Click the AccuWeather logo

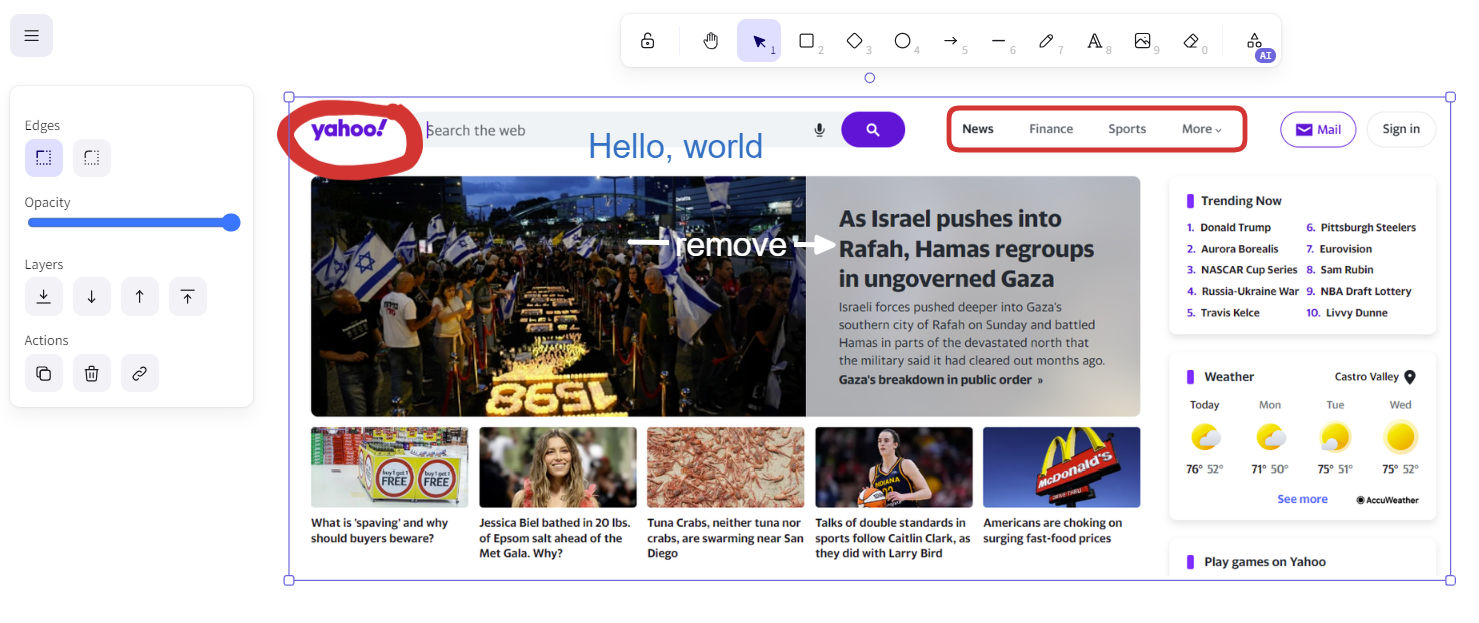(1387, 500)
